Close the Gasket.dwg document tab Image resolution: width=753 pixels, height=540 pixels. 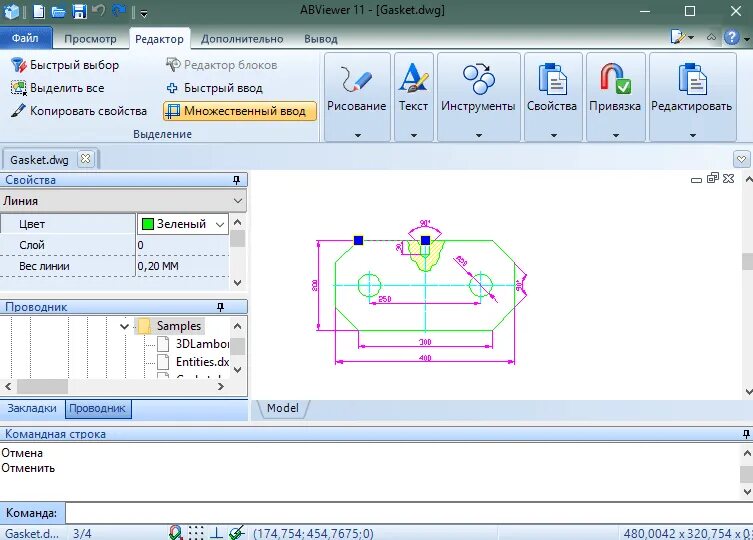pyautogui.click(x=85, y=158)
